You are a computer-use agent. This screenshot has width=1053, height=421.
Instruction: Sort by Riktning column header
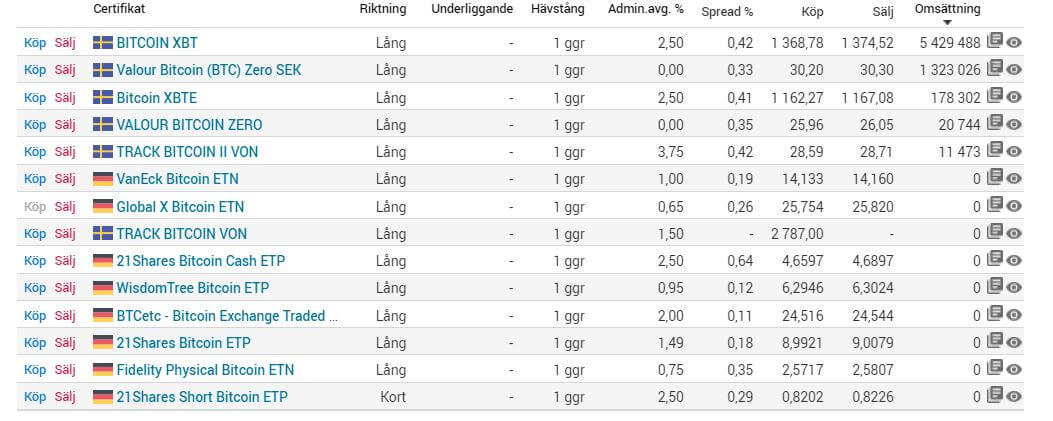coord(383,9)
